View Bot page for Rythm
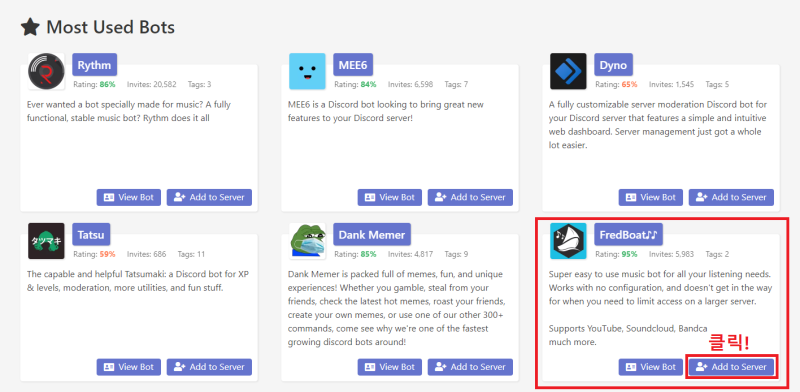The height and width of the screenshot is (392, 800). coord(129,197)
